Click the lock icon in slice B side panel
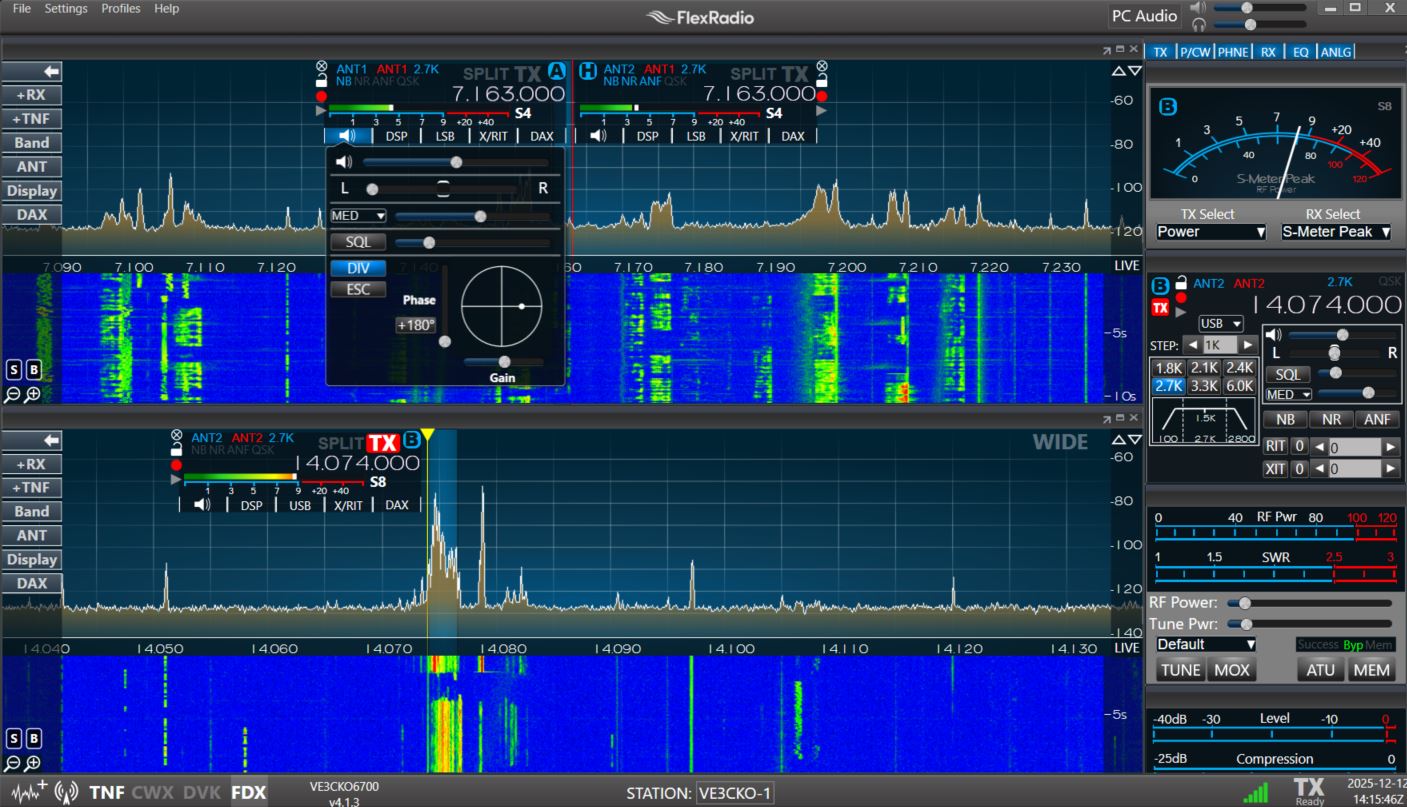1407x807 pixels. [1181, 283]
